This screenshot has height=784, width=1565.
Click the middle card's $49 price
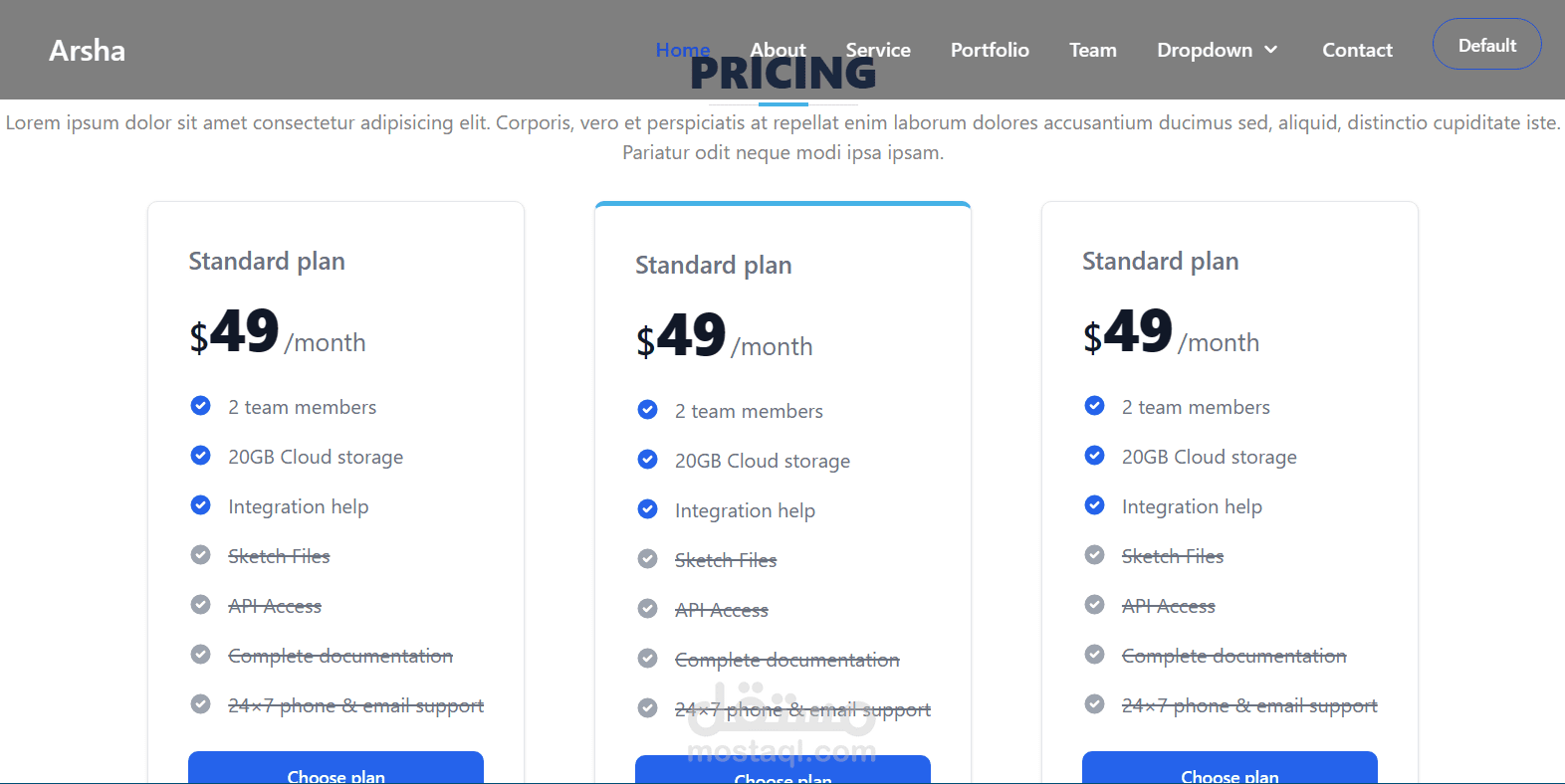[682, 336]
